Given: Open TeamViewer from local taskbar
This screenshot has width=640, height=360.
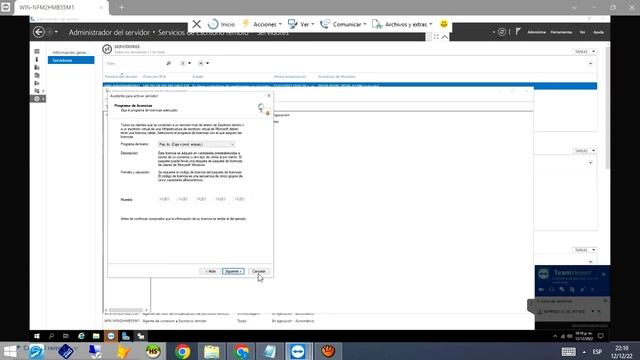Looking at the screenshot, I should (298, 351).
